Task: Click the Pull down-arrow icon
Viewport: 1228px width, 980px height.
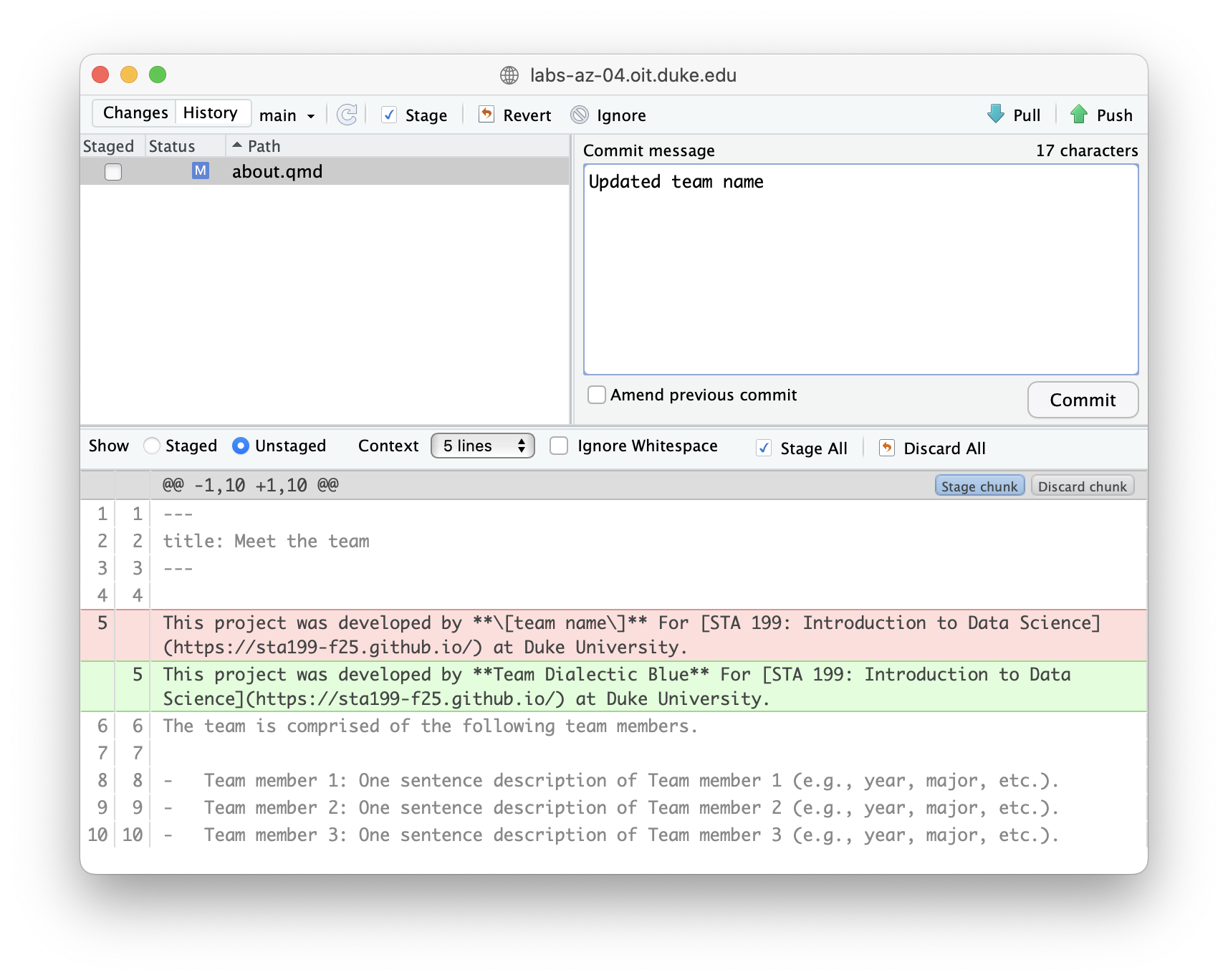Action: click(996, 115)
